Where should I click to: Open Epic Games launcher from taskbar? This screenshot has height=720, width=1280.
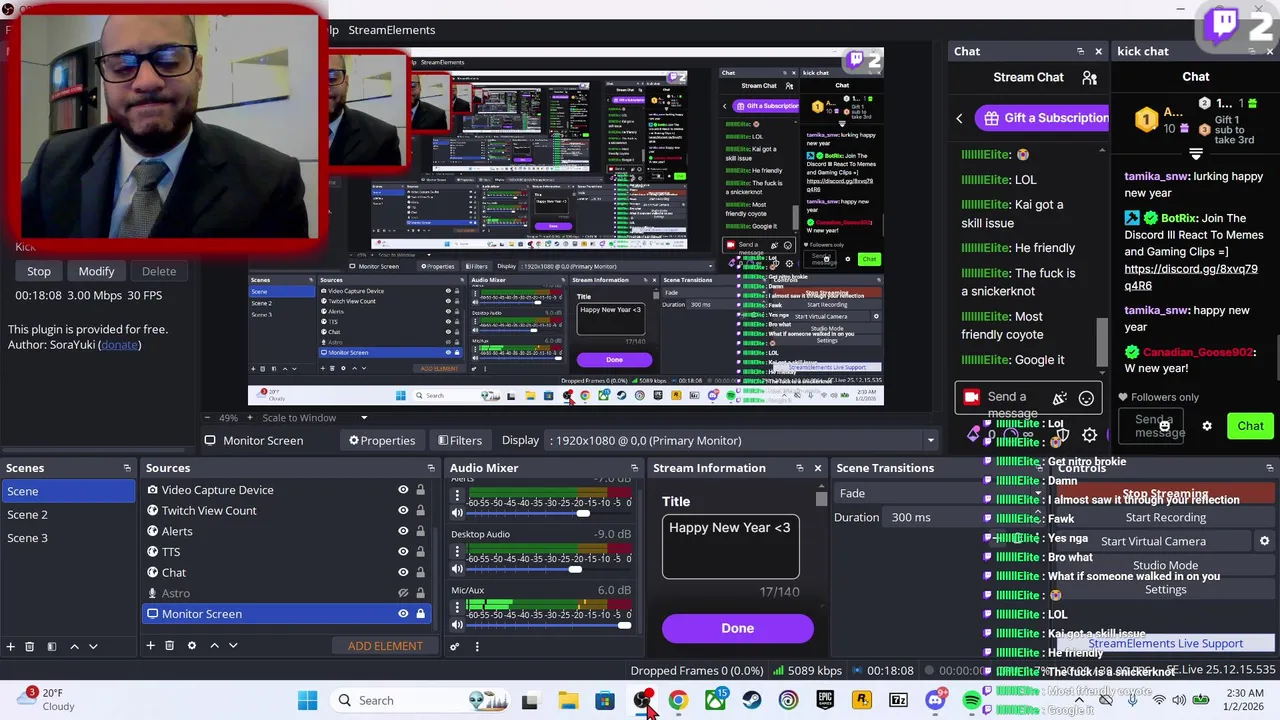[825, 701]
